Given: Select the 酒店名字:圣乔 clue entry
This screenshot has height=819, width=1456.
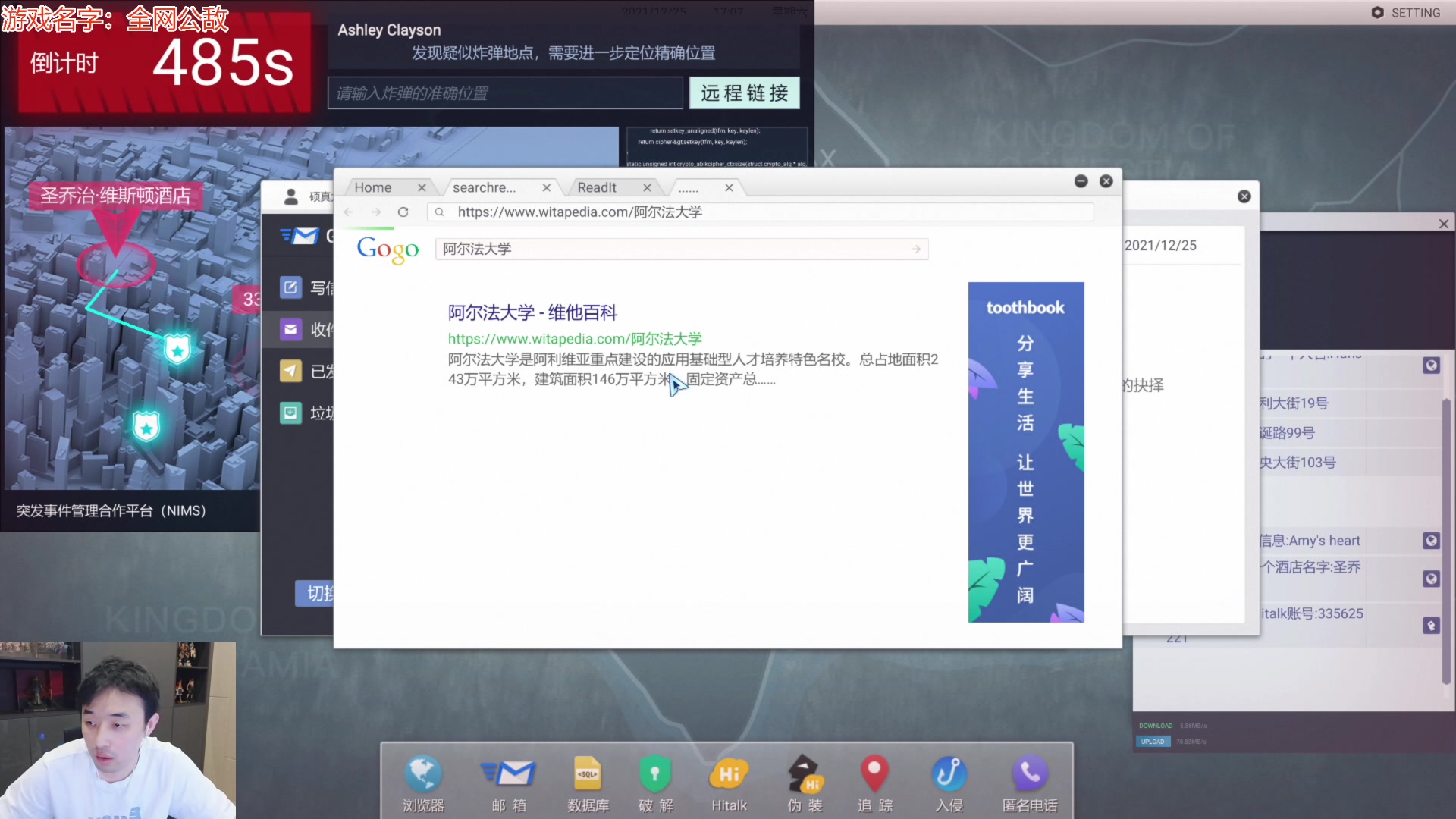Looking at the screenshot, I should pos(1310,567).
